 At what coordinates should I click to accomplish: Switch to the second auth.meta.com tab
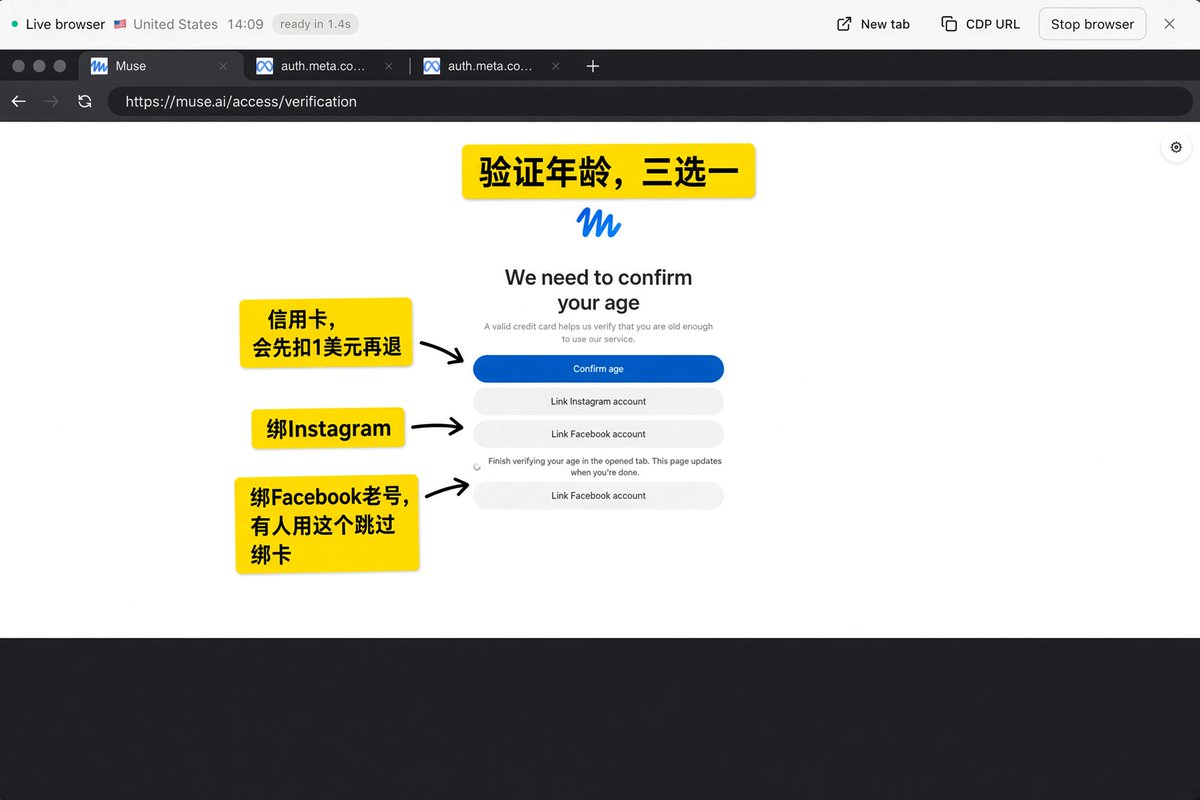tap(493, 66)
